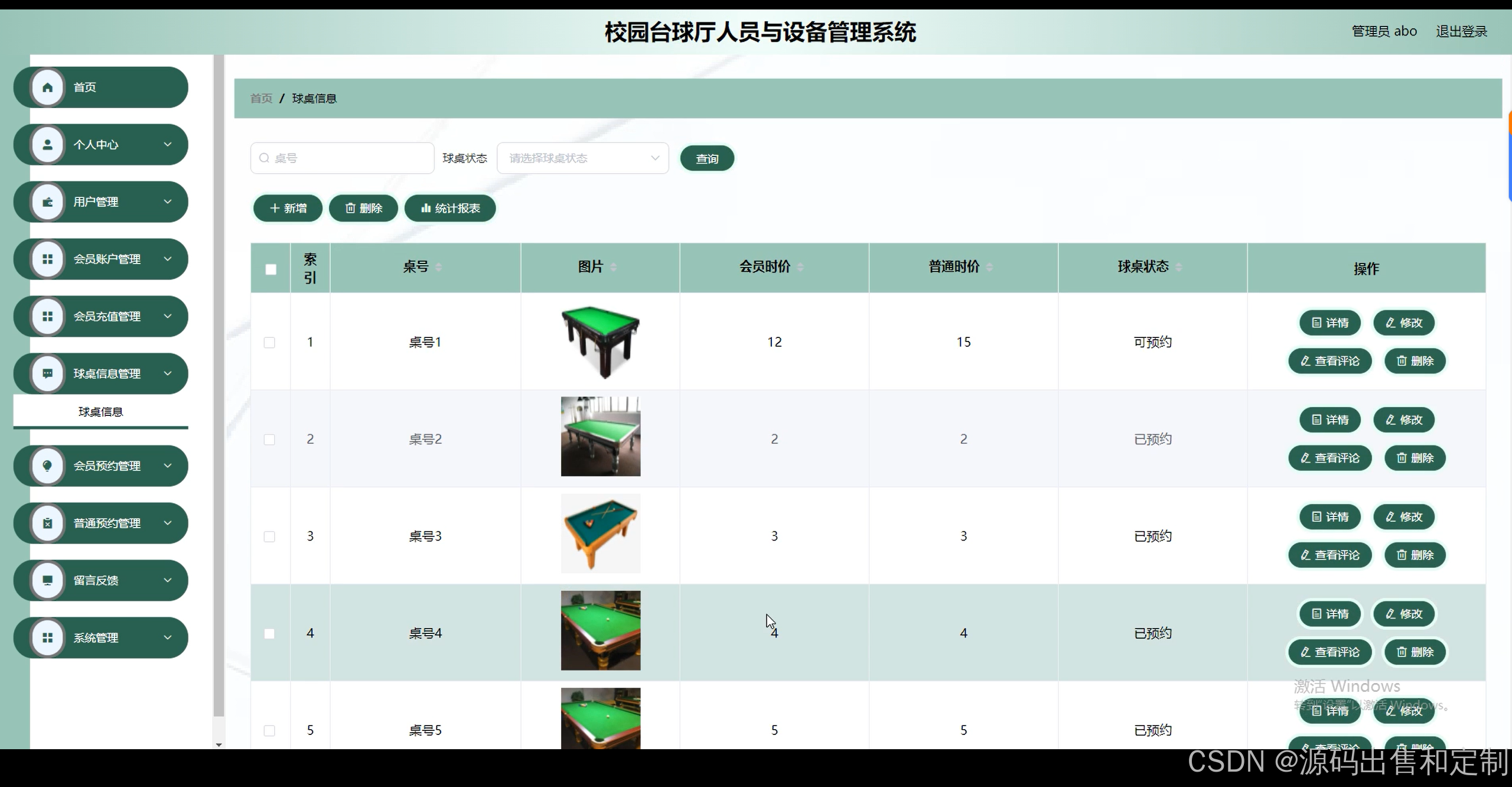Expand the 会员账户管理 menu chevron
This screenshot has height=787, width=1512.
[x=168, y=259]
